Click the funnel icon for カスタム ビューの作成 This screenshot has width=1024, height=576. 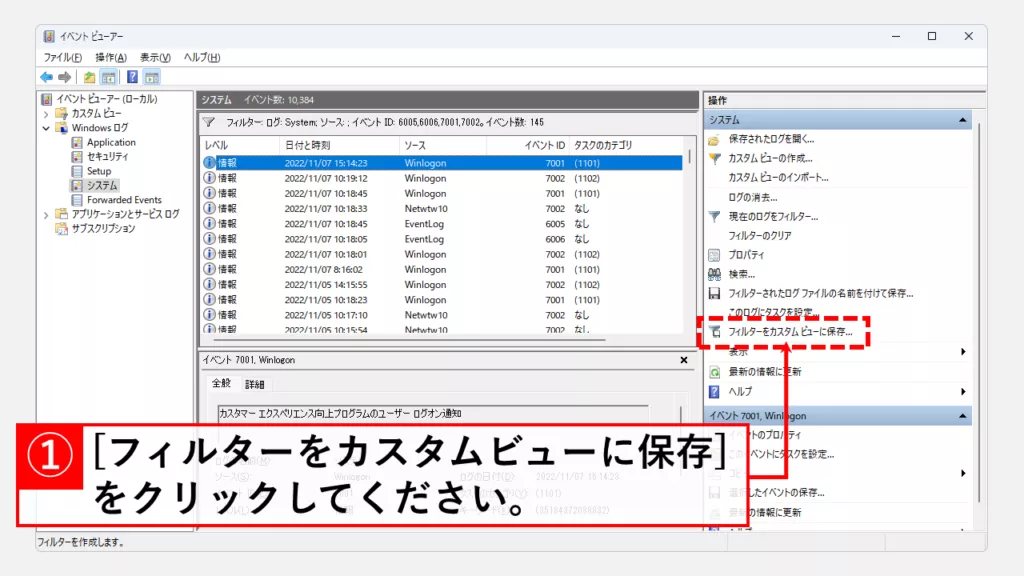point(714,158)
